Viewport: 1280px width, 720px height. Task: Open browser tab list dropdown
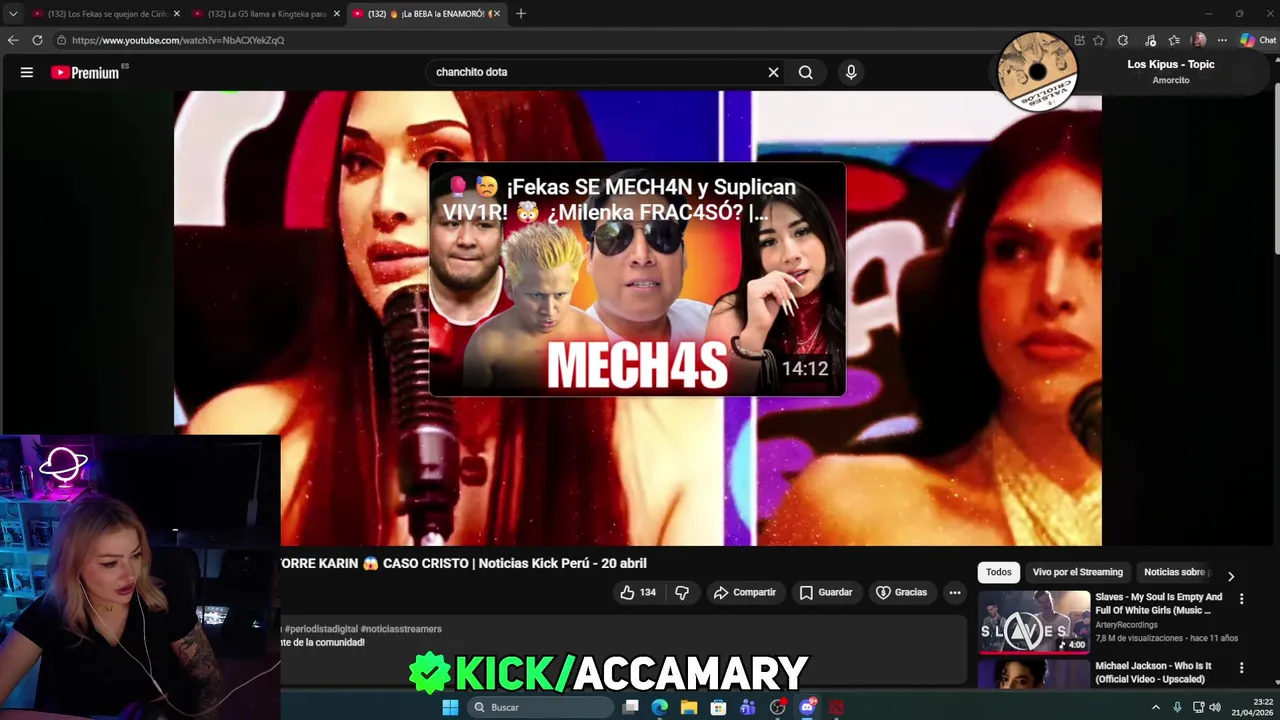(x=13, y=14)
